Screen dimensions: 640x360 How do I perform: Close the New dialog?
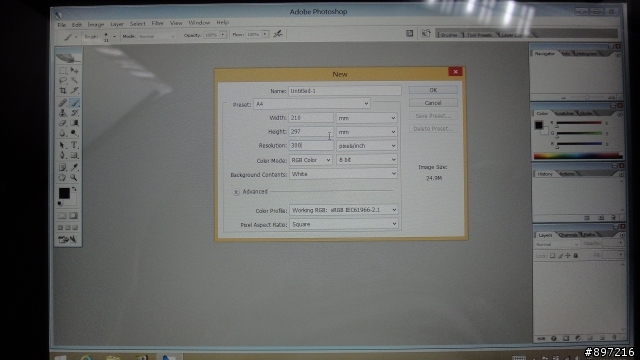click(456, 71)
